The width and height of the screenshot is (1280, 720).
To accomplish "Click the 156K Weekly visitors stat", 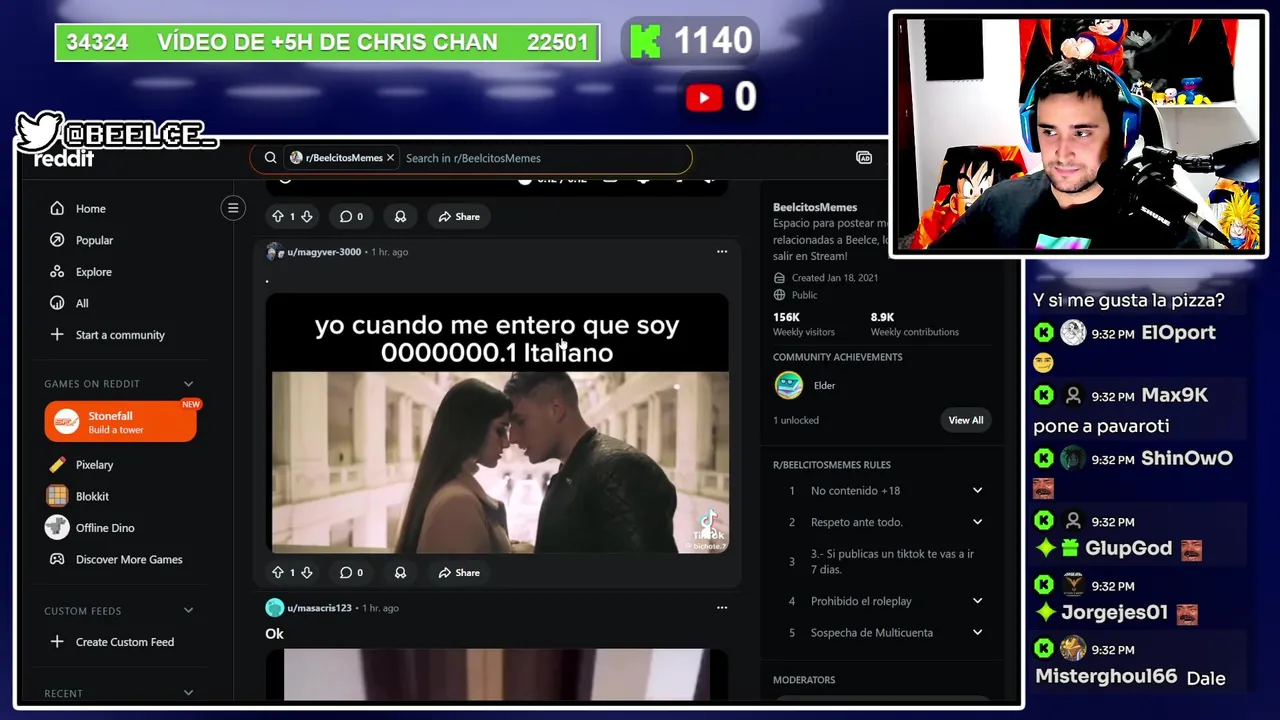I will coord(803,324).
